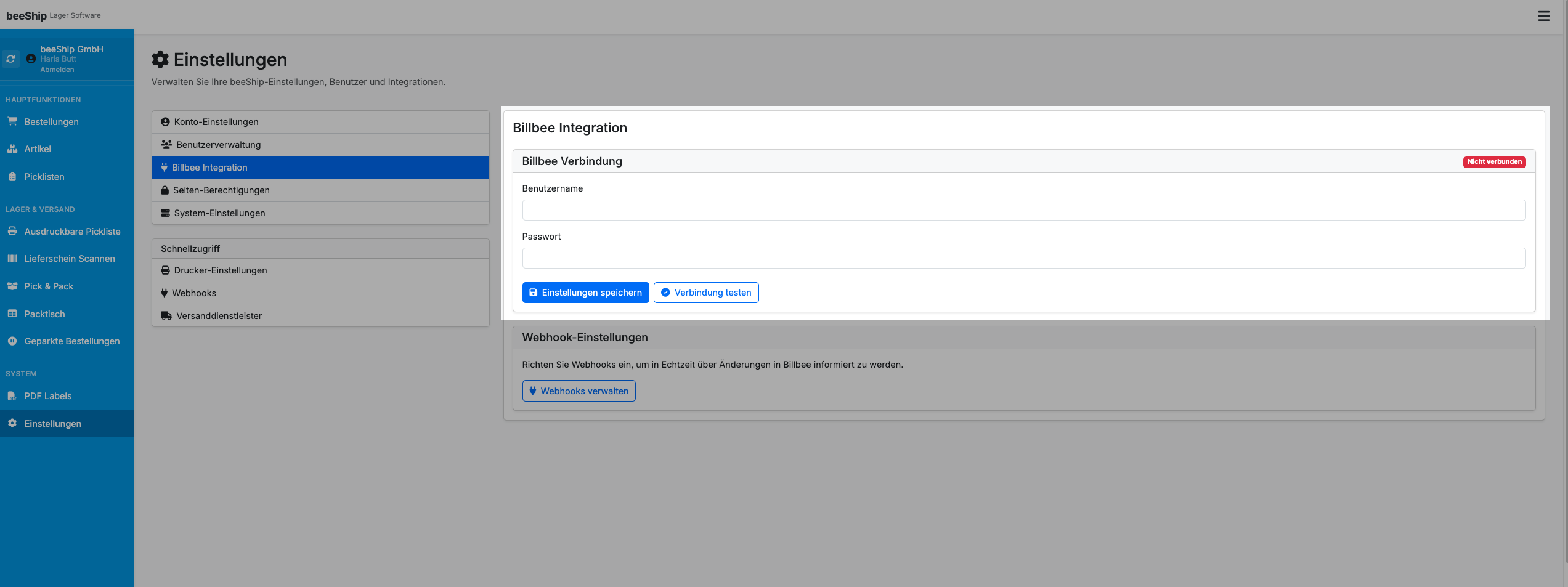Open Versanddienstleister quick access link
This screenshot has width=1568, height=587.
coord(320,316)
